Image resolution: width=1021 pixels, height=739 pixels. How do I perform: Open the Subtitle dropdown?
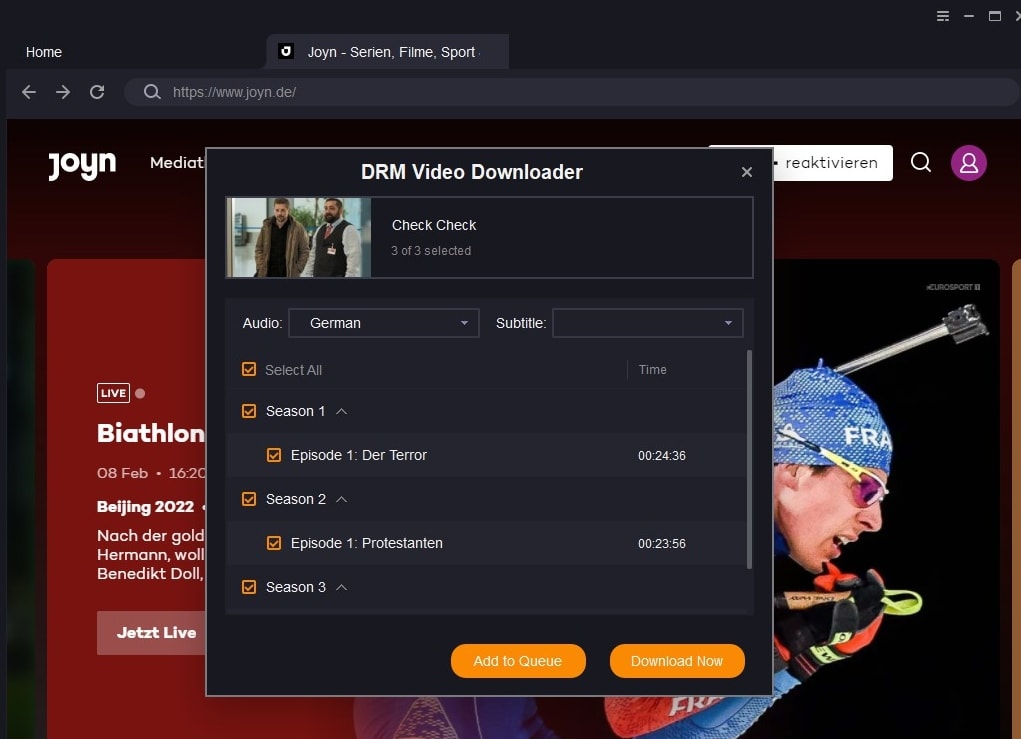click(647, 323)
